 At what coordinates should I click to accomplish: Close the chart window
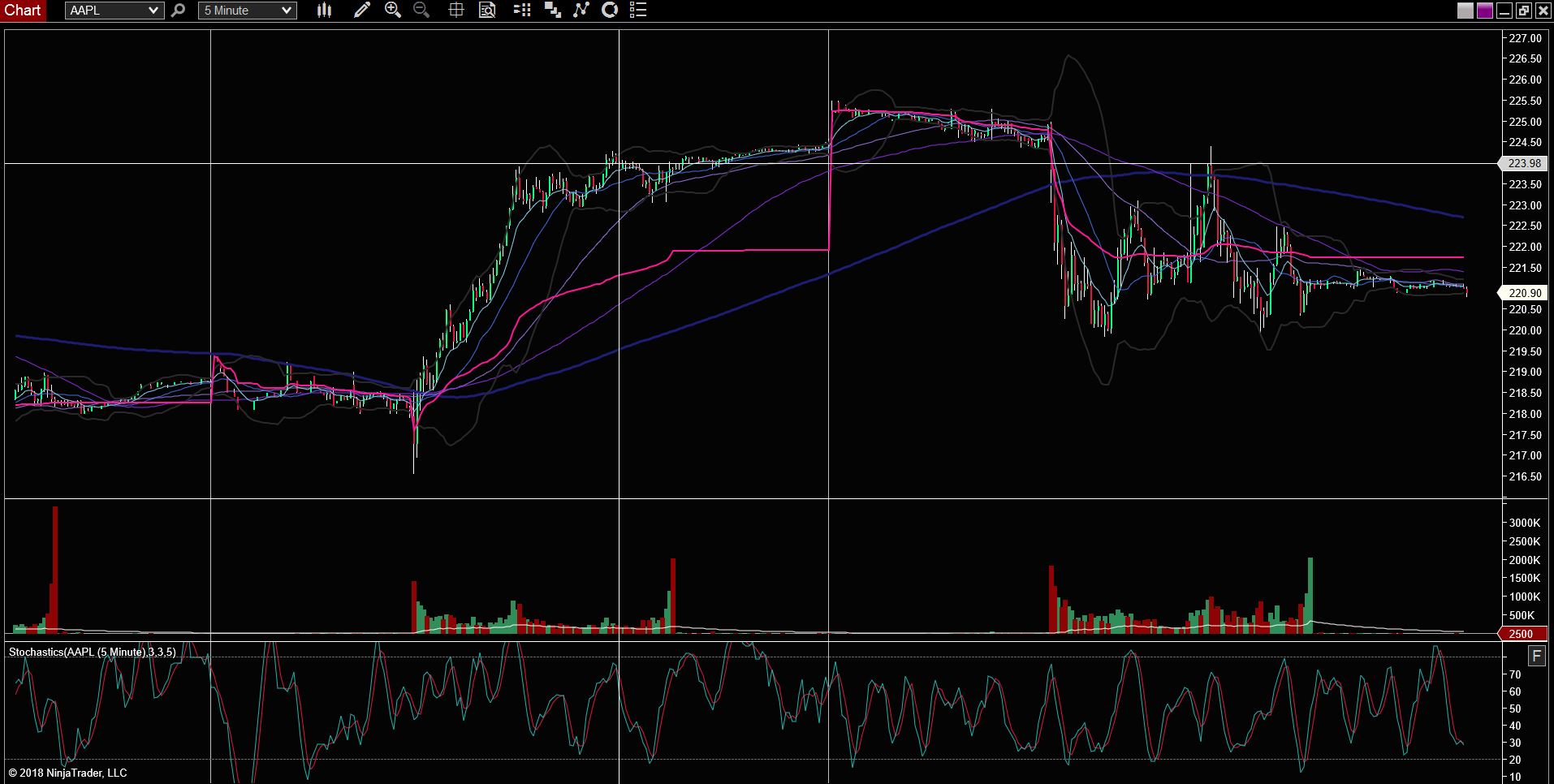[1543, 11]
